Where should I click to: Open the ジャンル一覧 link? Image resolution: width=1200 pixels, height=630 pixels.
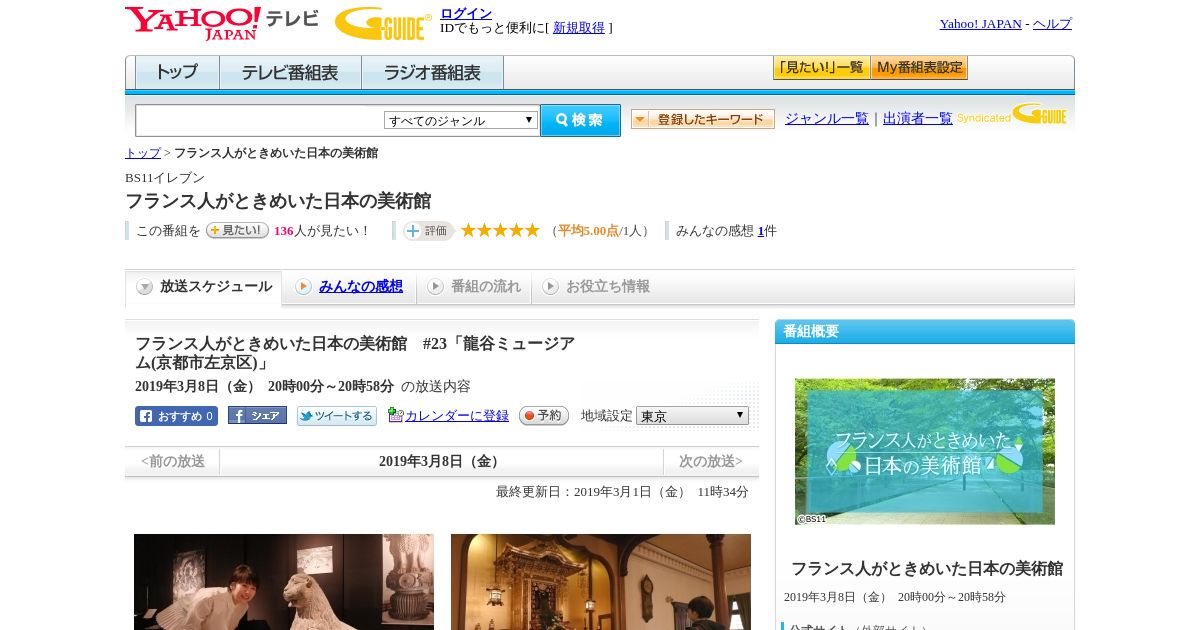[827, 119]
